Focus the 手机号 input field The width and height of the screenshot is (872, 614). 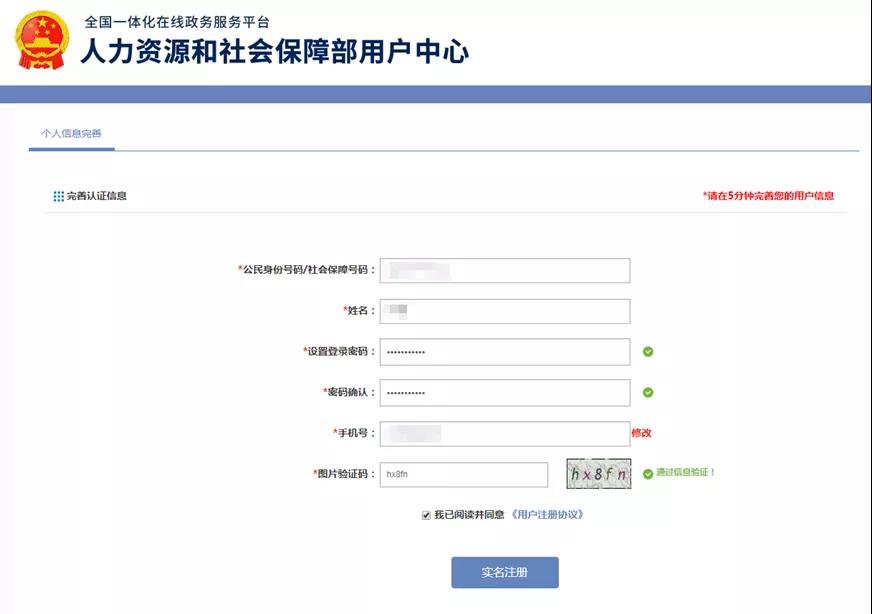[505, 434]
